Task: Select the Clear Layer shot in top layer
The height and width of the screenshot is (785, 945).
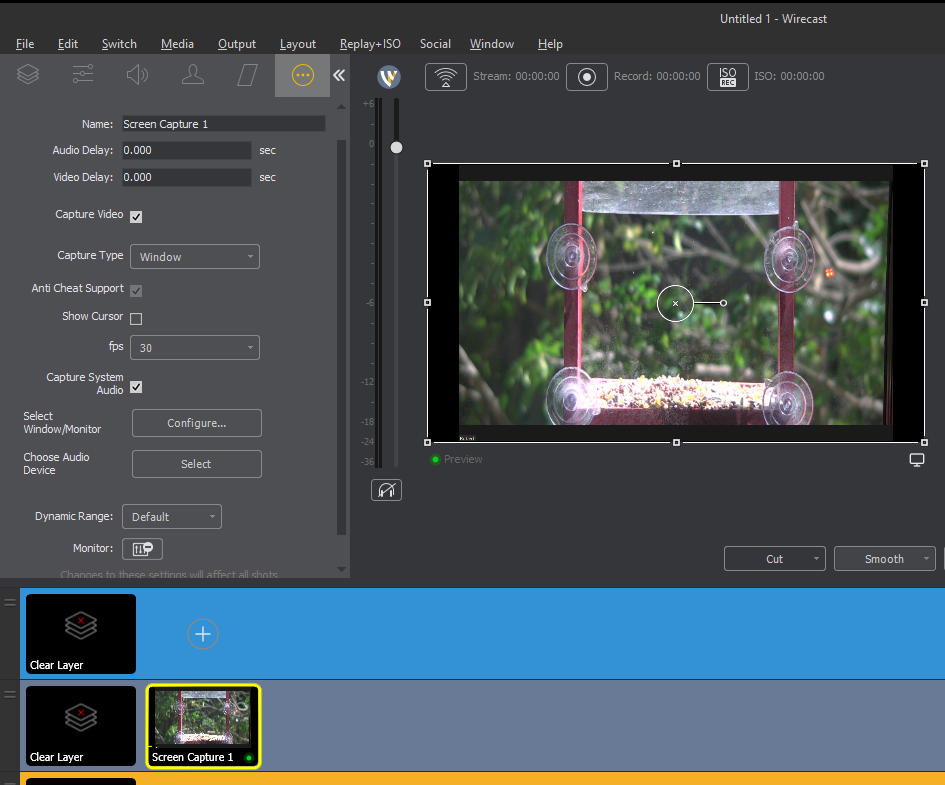Action: [x=81, y=634]
